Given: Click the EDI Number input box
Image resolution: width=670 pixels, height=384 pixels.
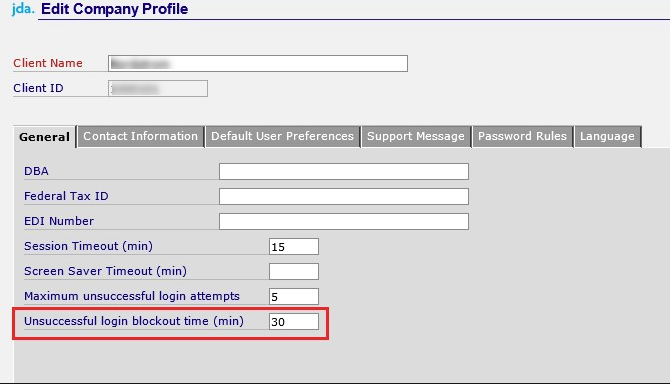Looking at the screenshot, I should pyautogui.click(x=344, y=221).
